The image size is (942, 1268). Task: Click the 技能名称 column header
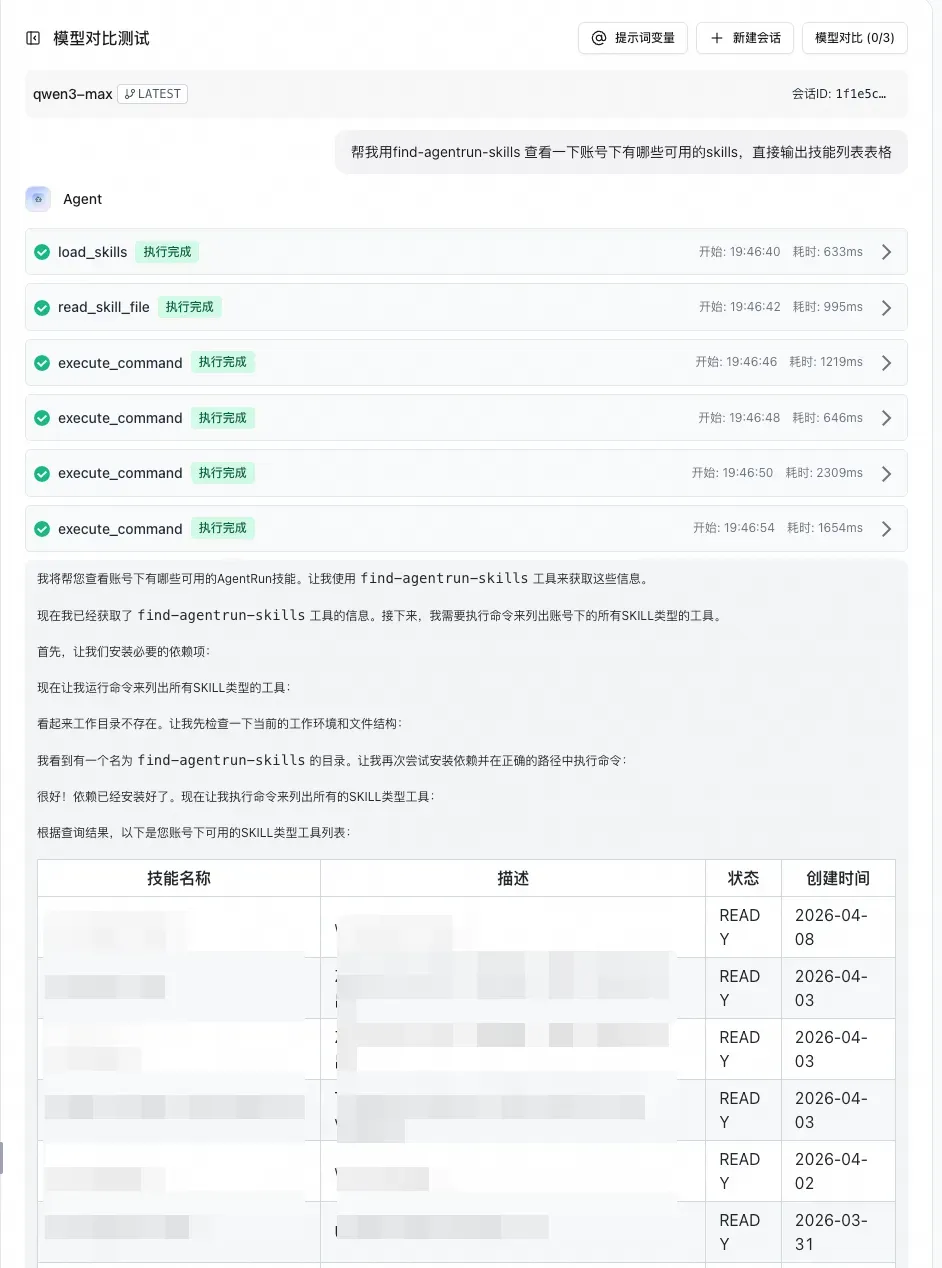tap(179, 878)
